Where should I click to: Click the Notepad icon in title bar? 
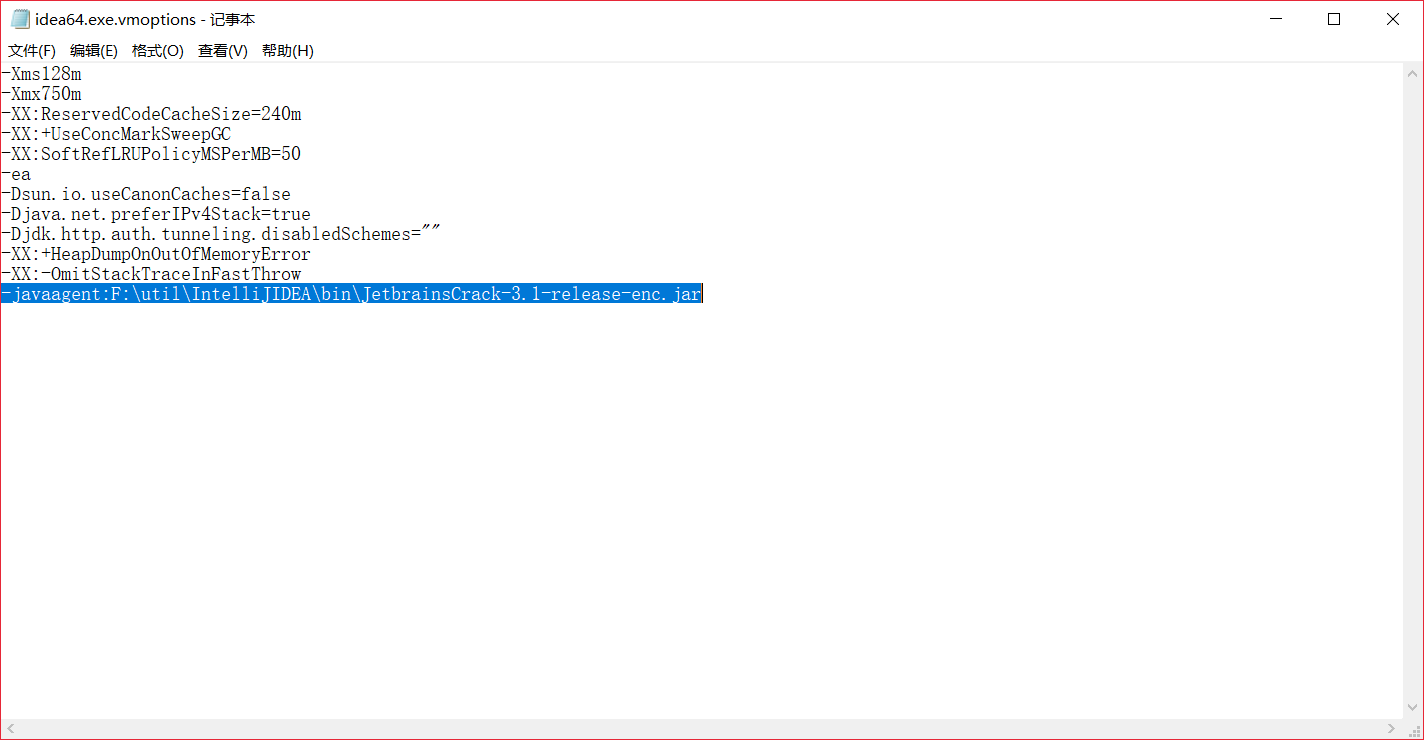point(20,19)
